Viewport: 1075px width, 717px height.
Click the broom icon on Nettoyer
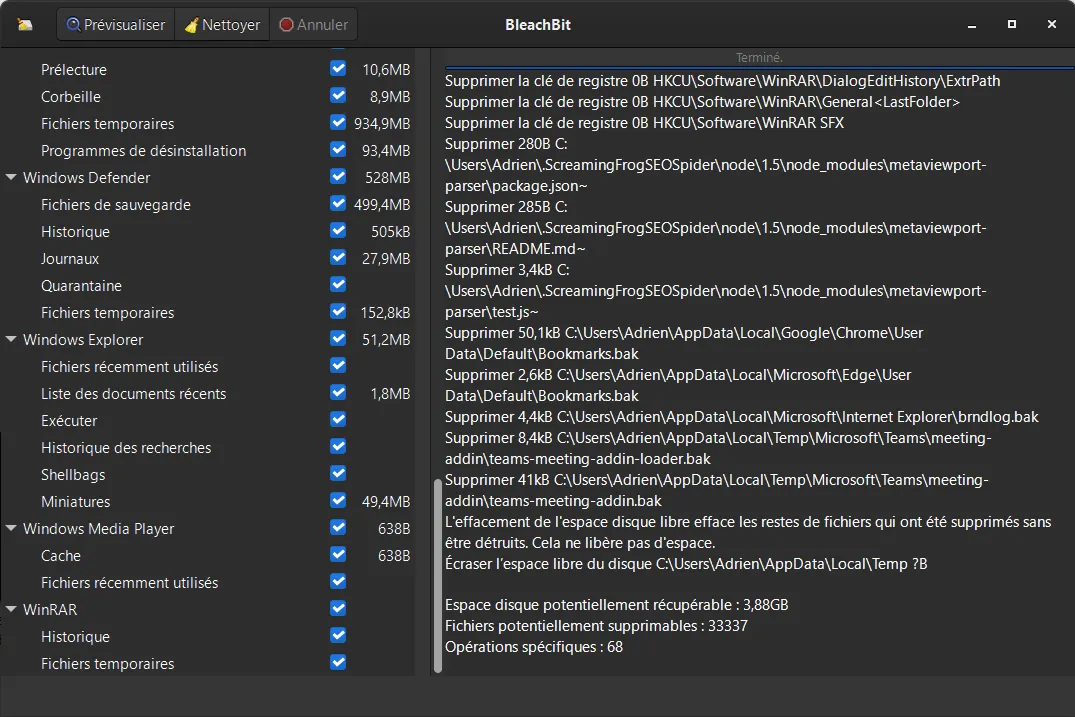pyautogui.click(x=191, y=24)
